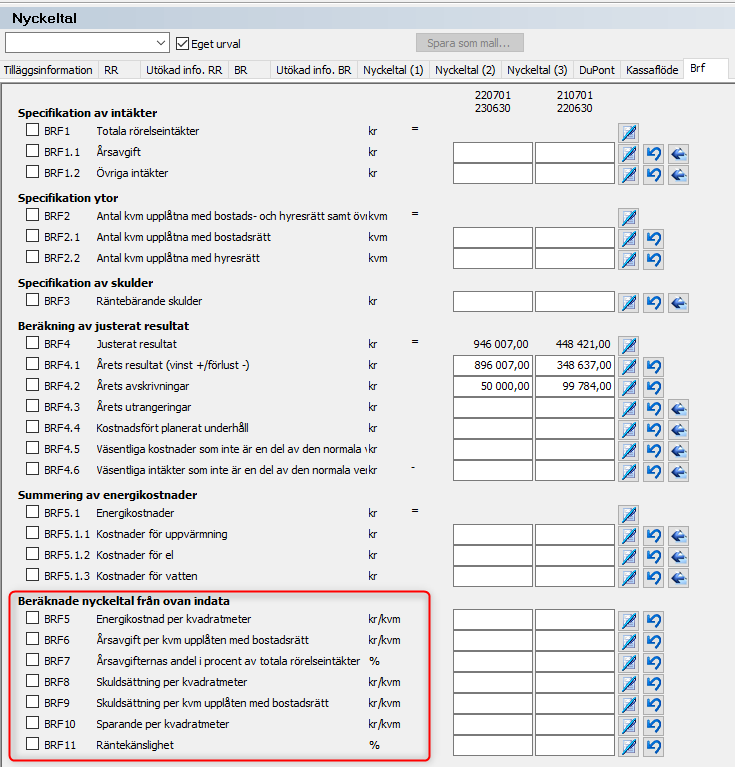Click the BRF3 Räntebärande skulder field for 210701-220630
Screen dimensions: 735x767
pos(575,302)
